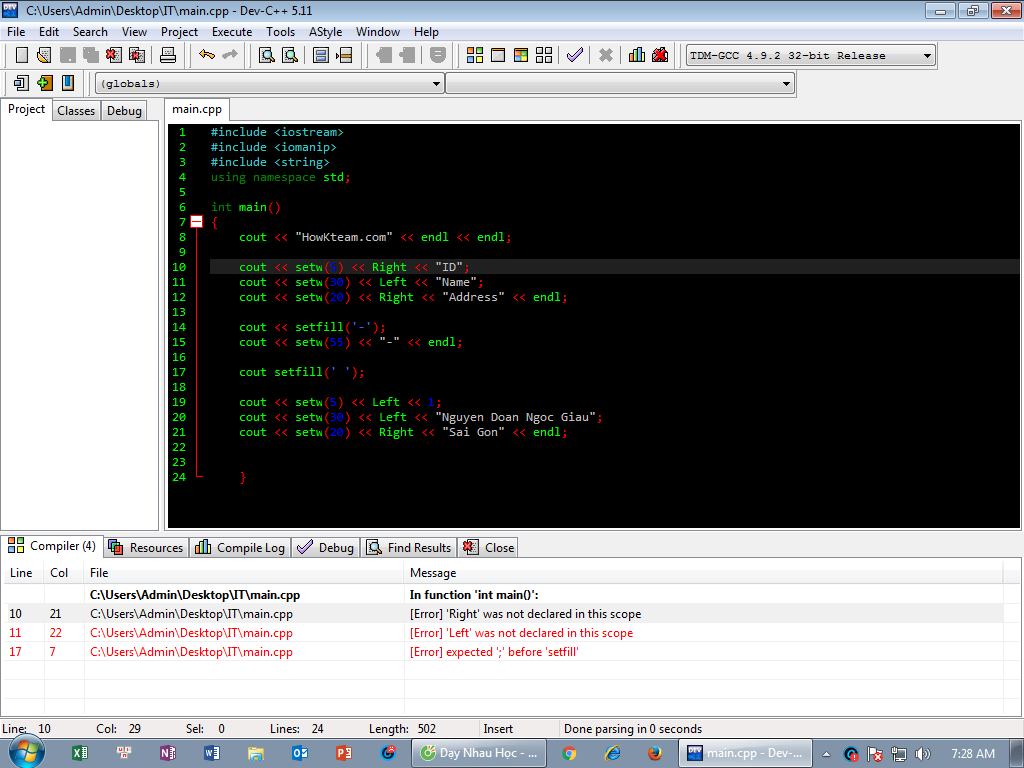
Task: Toggle bookmark using the blue bookmark icon
Action: tap(68, 83)
